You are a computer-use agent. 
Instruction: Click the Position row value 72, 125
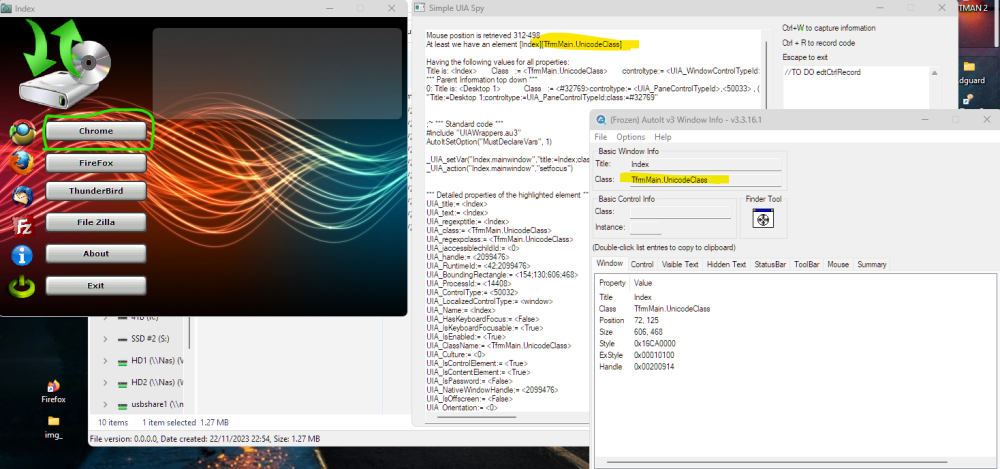pos(646,320)
